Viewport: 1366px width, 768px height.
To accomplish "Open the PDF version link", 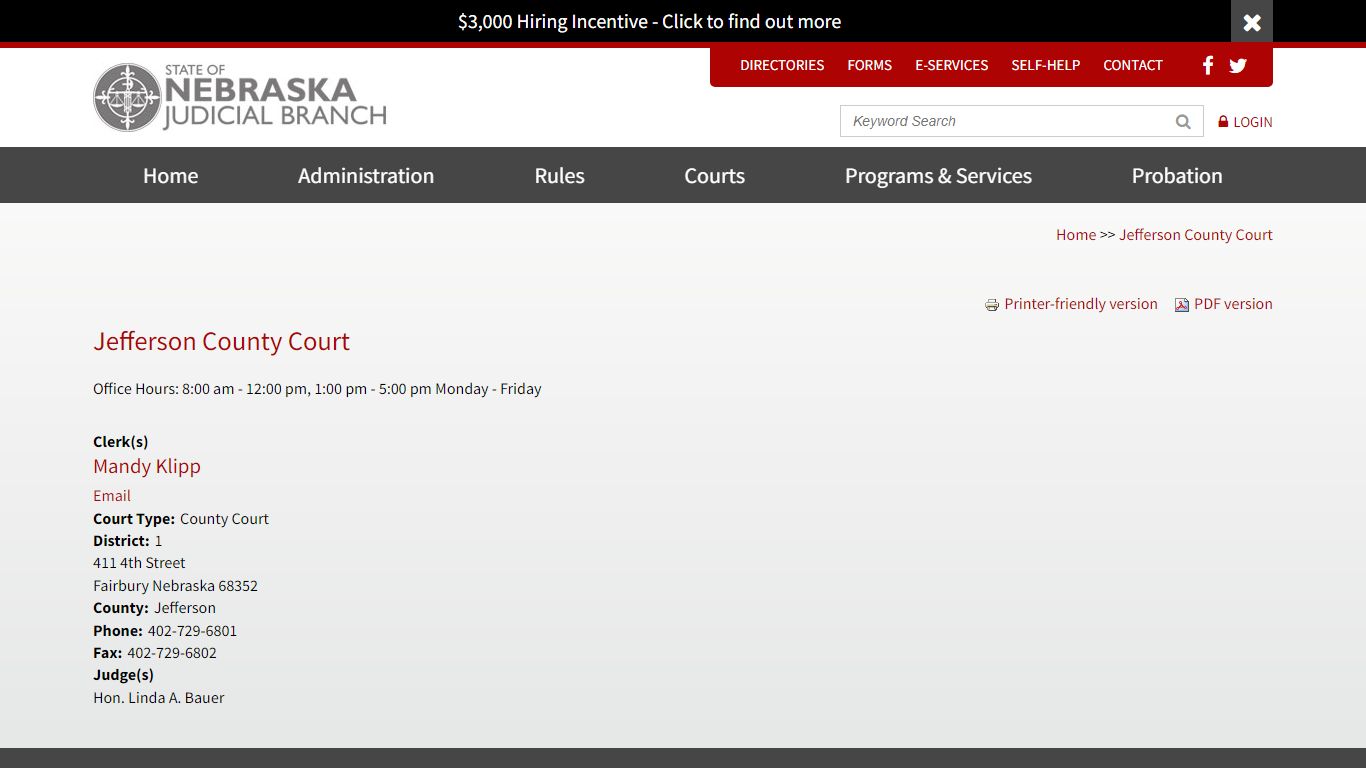I will point(1233,304).
